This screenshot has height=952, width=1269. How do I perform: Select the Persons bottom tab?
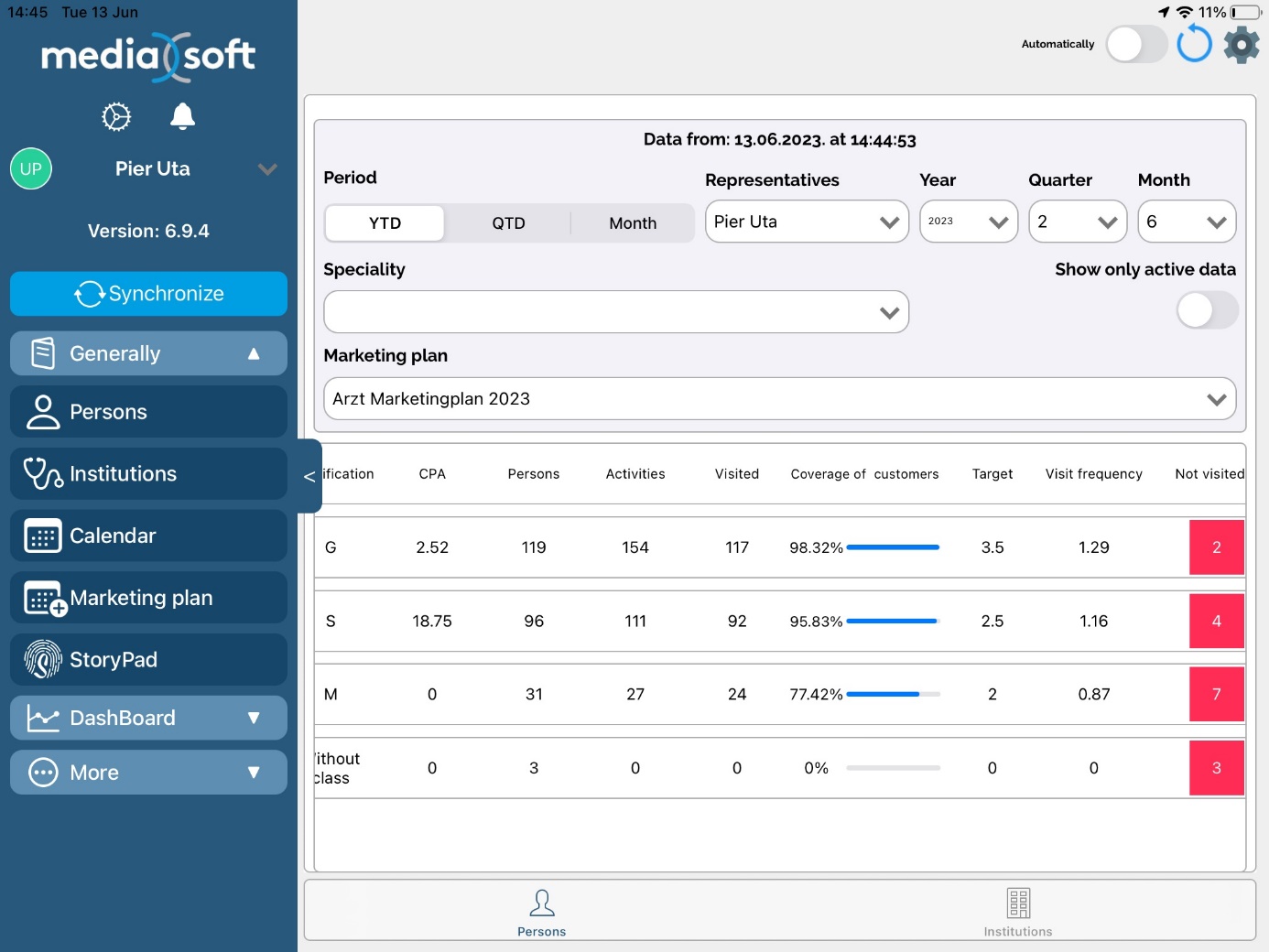(x=541, y=912)
